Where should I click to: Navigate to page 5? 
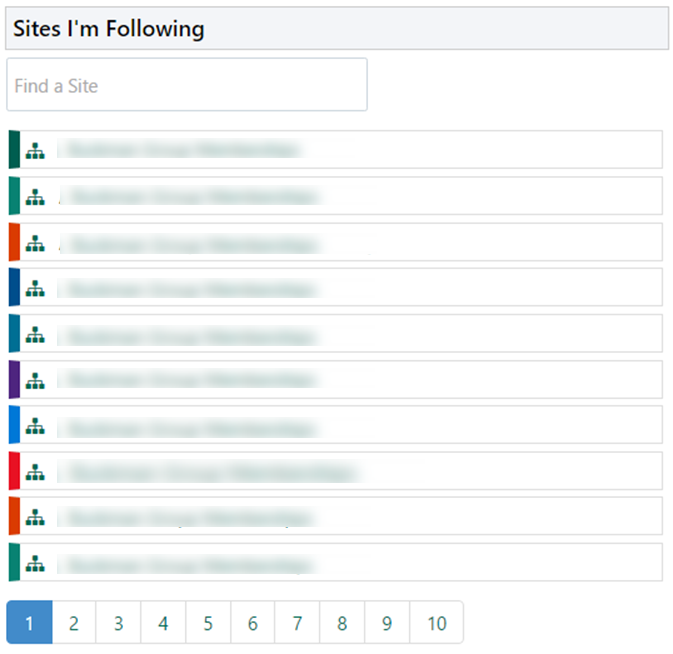pyautogui.click(x=208, y=623)
